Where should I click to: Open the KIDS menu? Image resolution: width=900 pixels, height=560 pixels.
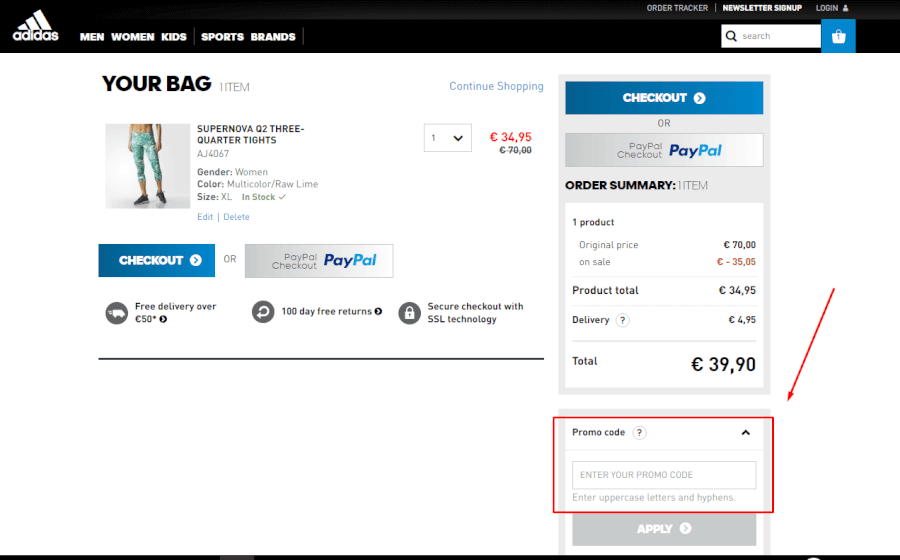point(174,37)
